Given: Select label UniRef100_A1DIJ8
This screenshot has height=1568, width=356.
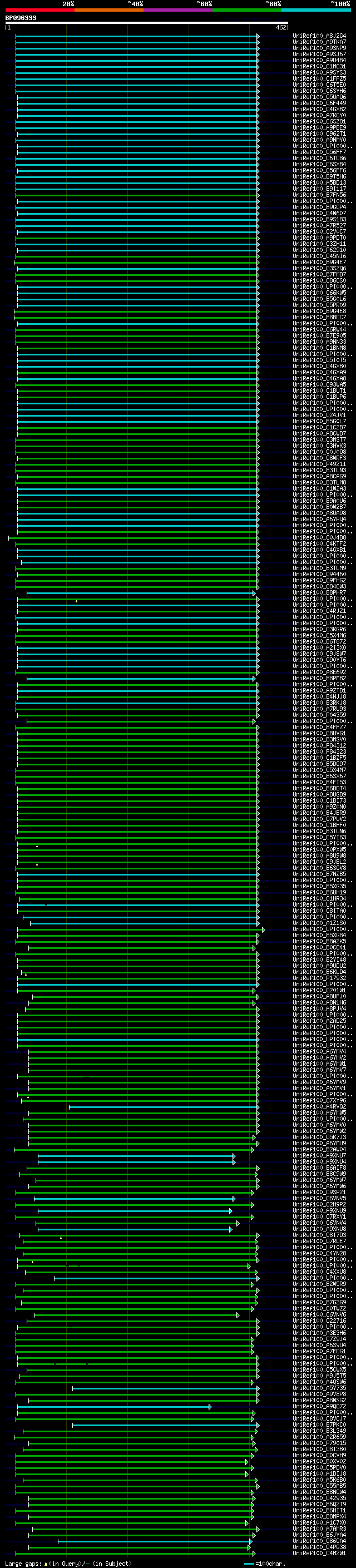Looking at the screenshot, I should 319,1473.
